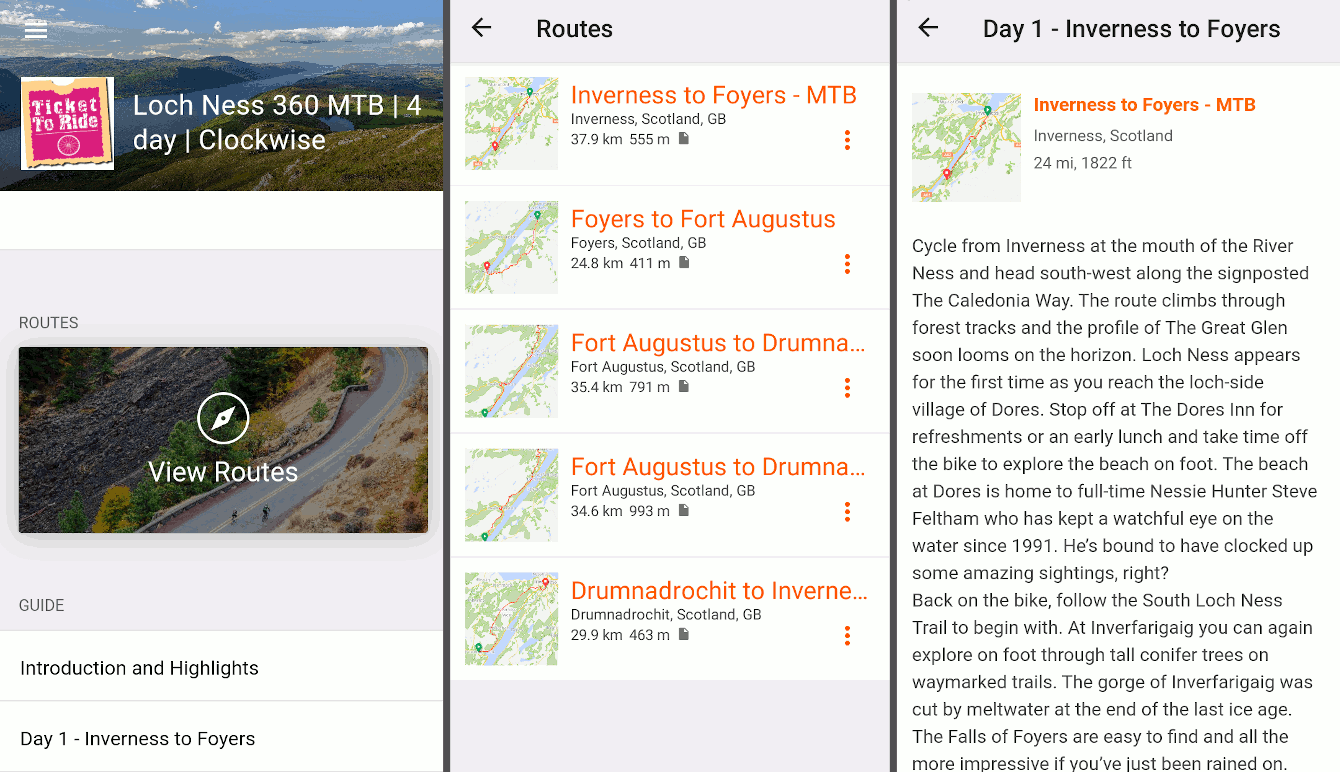Viewport: 1340px width, 772px height.
Task: Open options menu for Inverness to Foyers - MTB
Action: [x=847, y=140]
